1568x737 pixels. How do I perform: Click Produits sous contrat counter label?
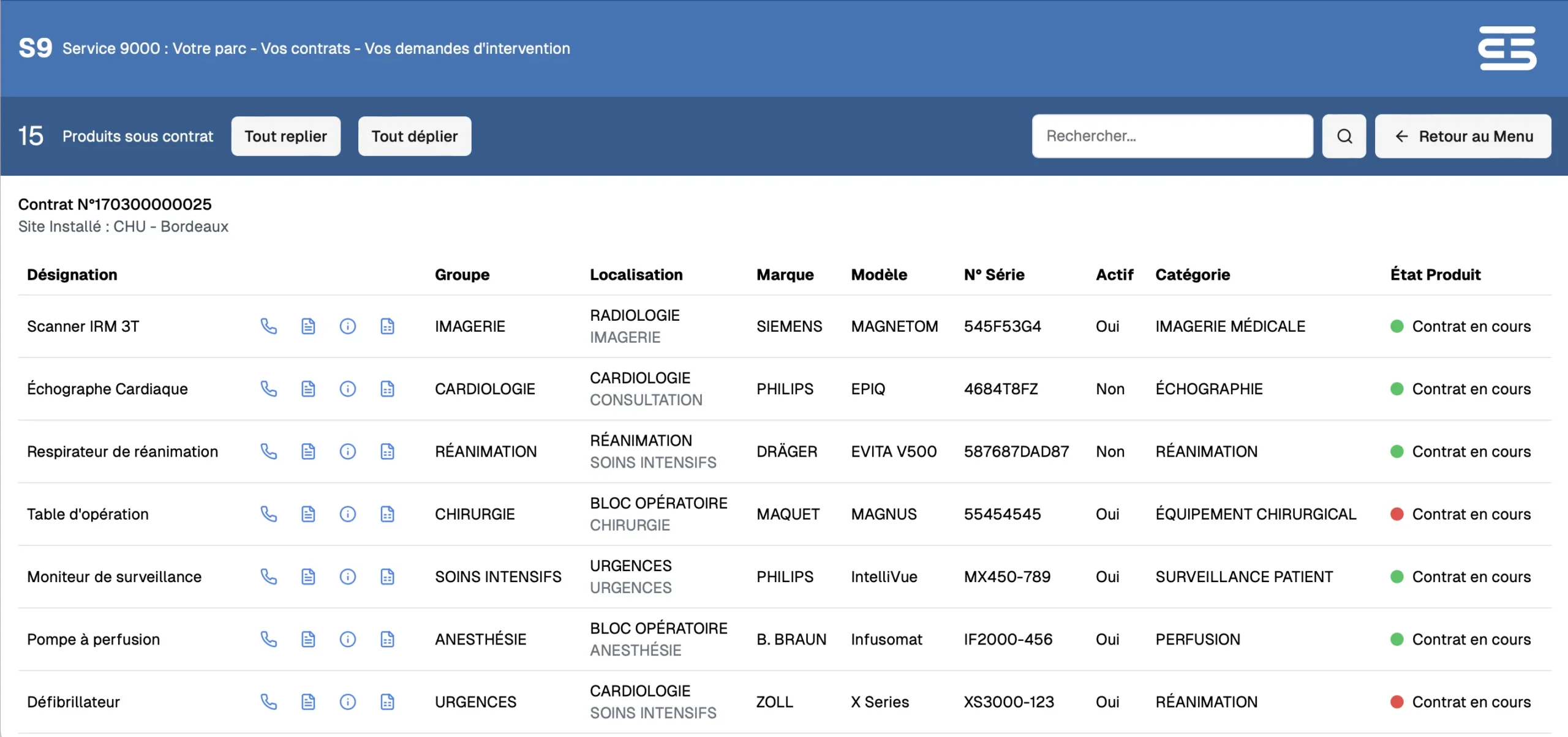point(138,136)
